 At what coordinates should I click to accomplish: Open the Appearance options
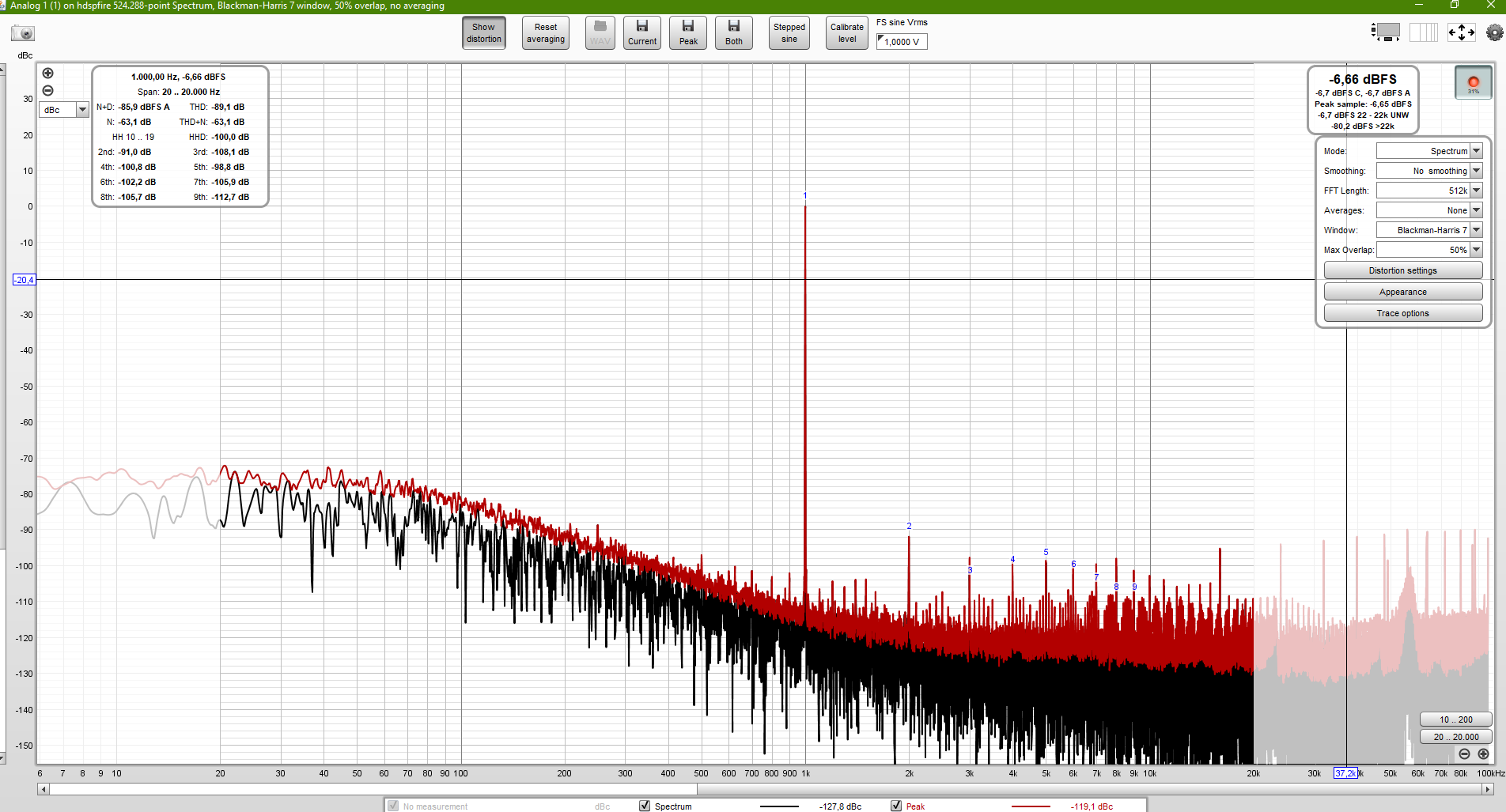tap(1403, 292)
